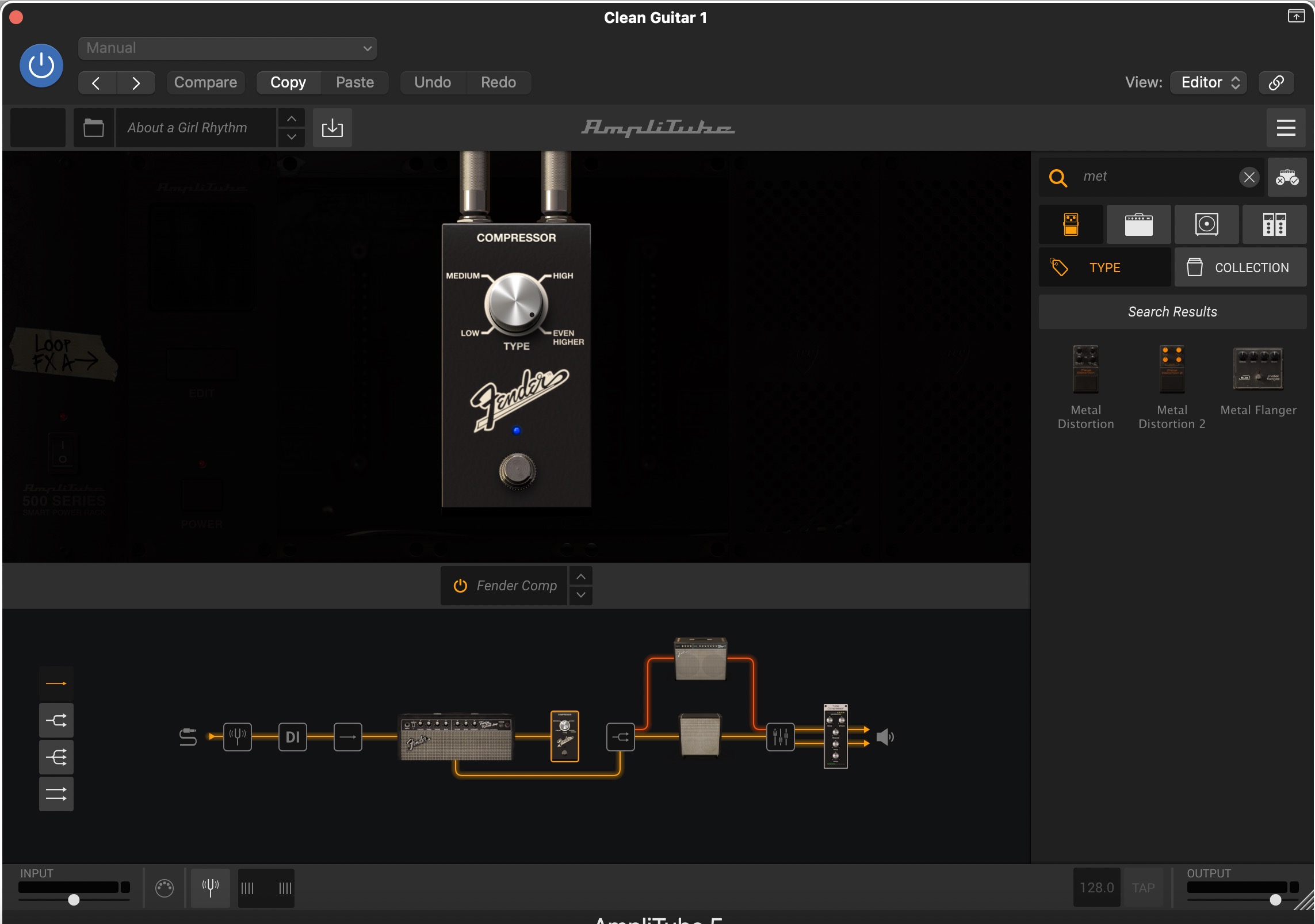
Task: Click the Compare button
Action: pyautogui.click(x=205, y=82)
